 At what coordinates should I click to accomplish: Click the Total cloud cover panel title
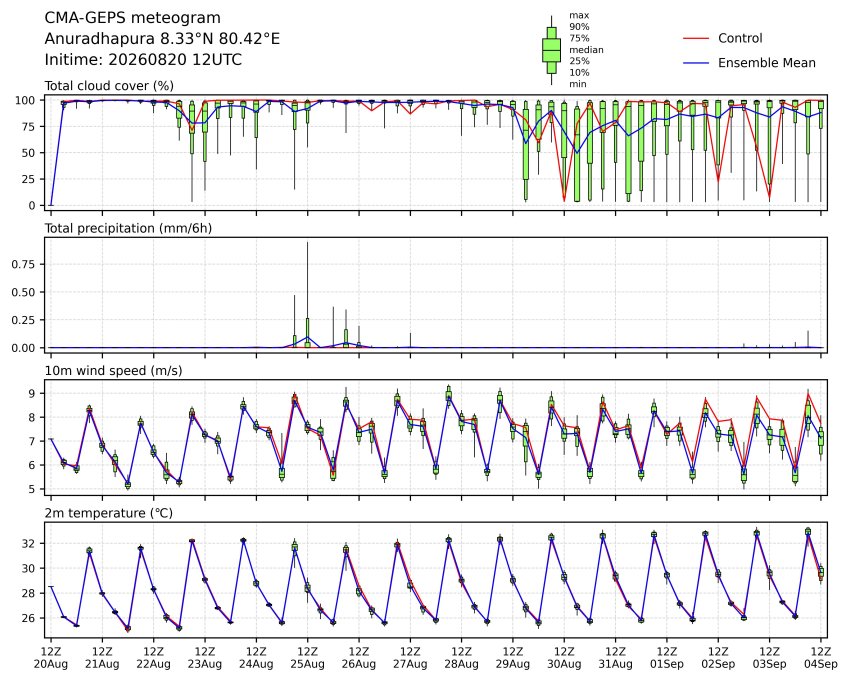[109, 86]
